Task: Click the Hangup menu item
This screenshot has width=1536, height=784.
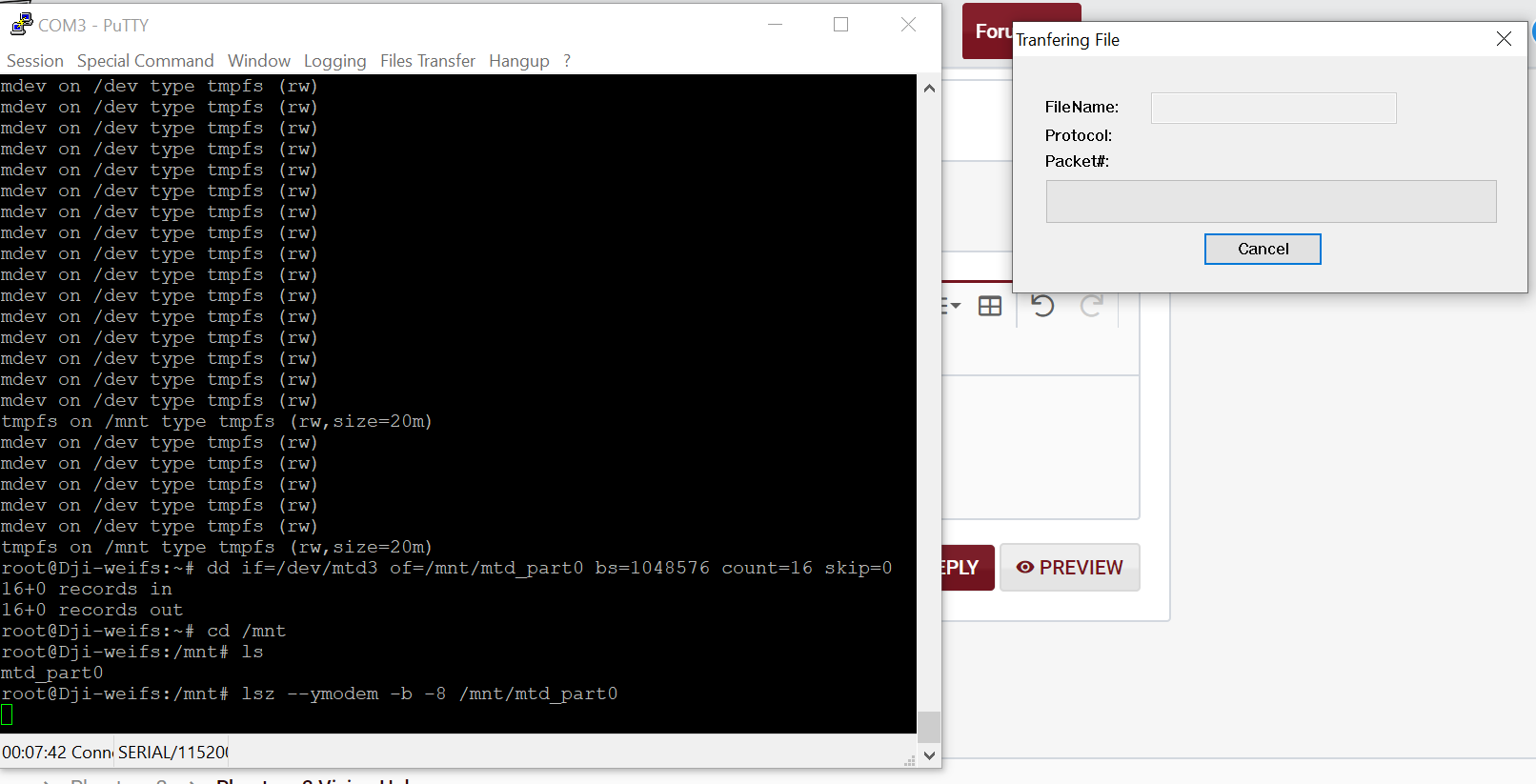Action: tap(519, 61)
